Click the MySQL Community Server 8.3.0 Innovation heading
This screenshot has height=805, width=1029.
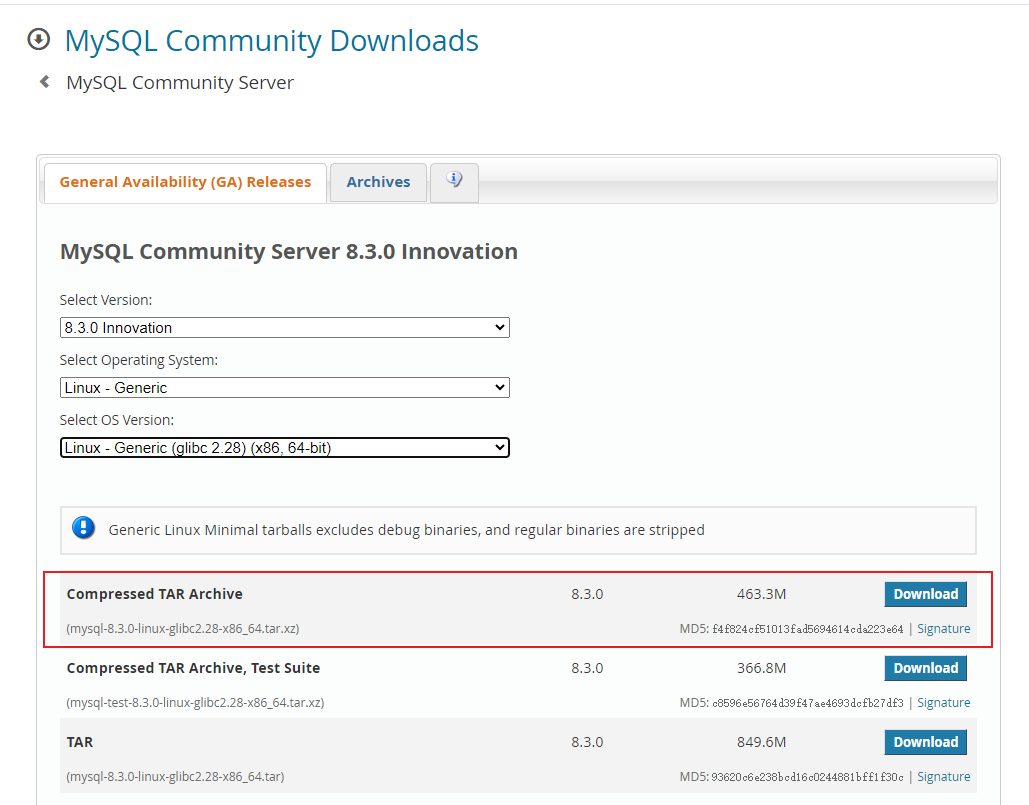click(x=289, y=251)
